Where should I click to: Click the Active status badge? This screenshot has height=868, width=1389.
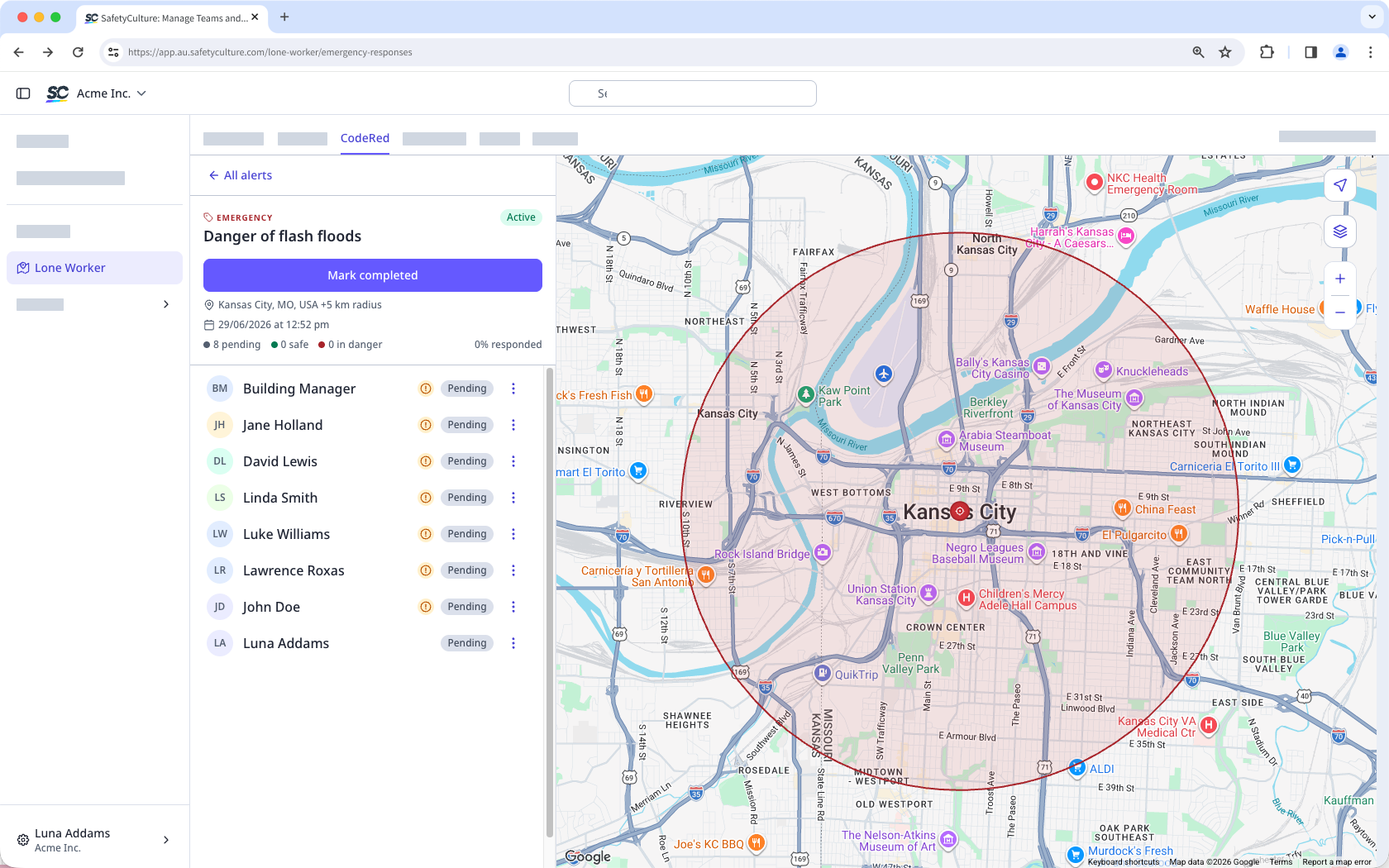click(x=521, y=217)
